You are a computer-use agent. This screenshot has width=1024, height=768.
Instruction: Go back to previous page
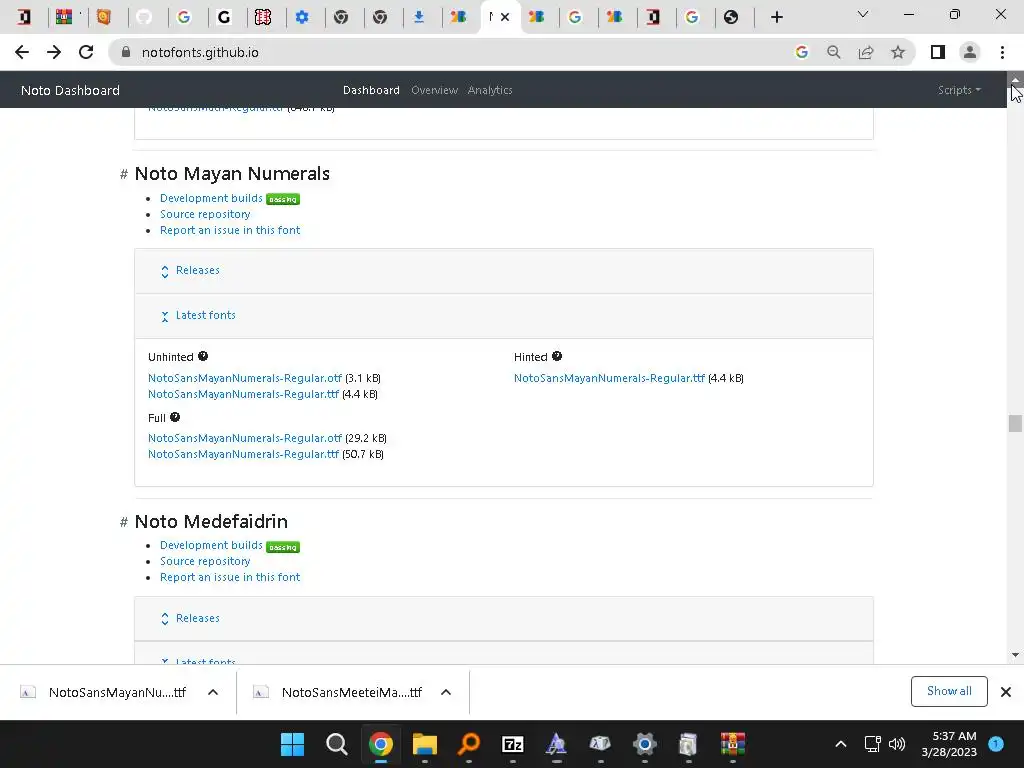22,52
